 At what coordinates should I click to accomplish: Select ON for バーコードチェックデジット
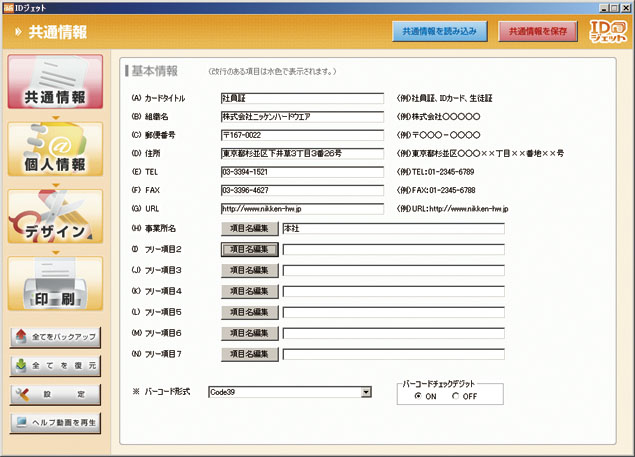(x=418, y=396)
